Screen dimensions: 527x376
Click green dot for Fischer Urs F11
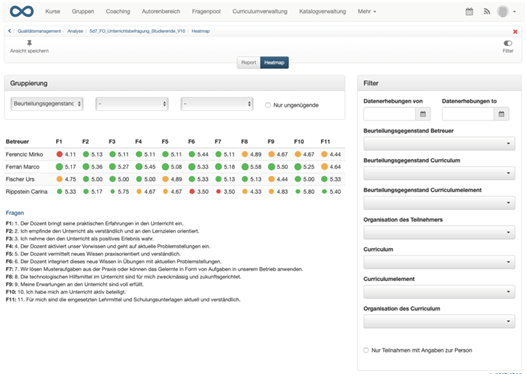pyautogui.click(x=324, y=179)
